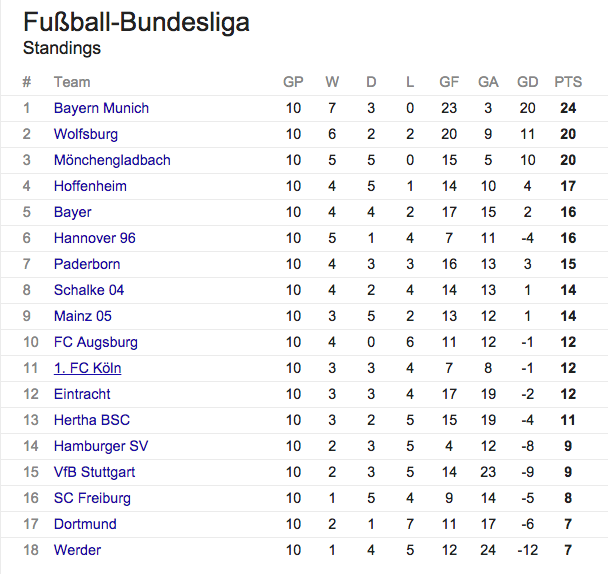The height and width of the screenshot is (574, 608).
Task: Select the FC Augsburg link
Action: 96,342
